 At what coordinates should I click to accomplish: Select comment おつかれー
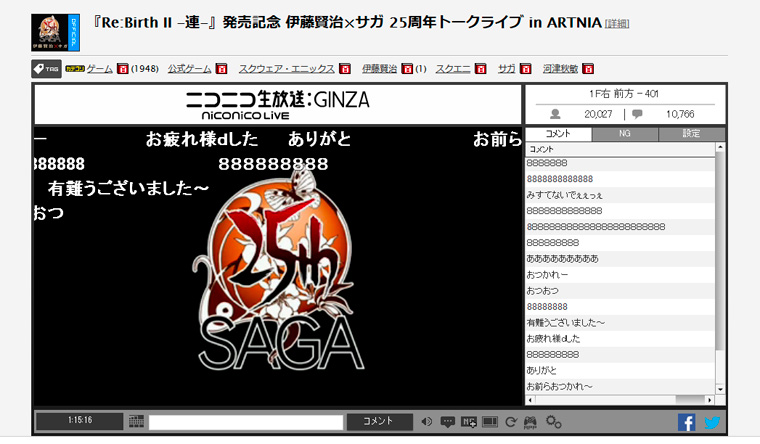[x=620, y=275]
